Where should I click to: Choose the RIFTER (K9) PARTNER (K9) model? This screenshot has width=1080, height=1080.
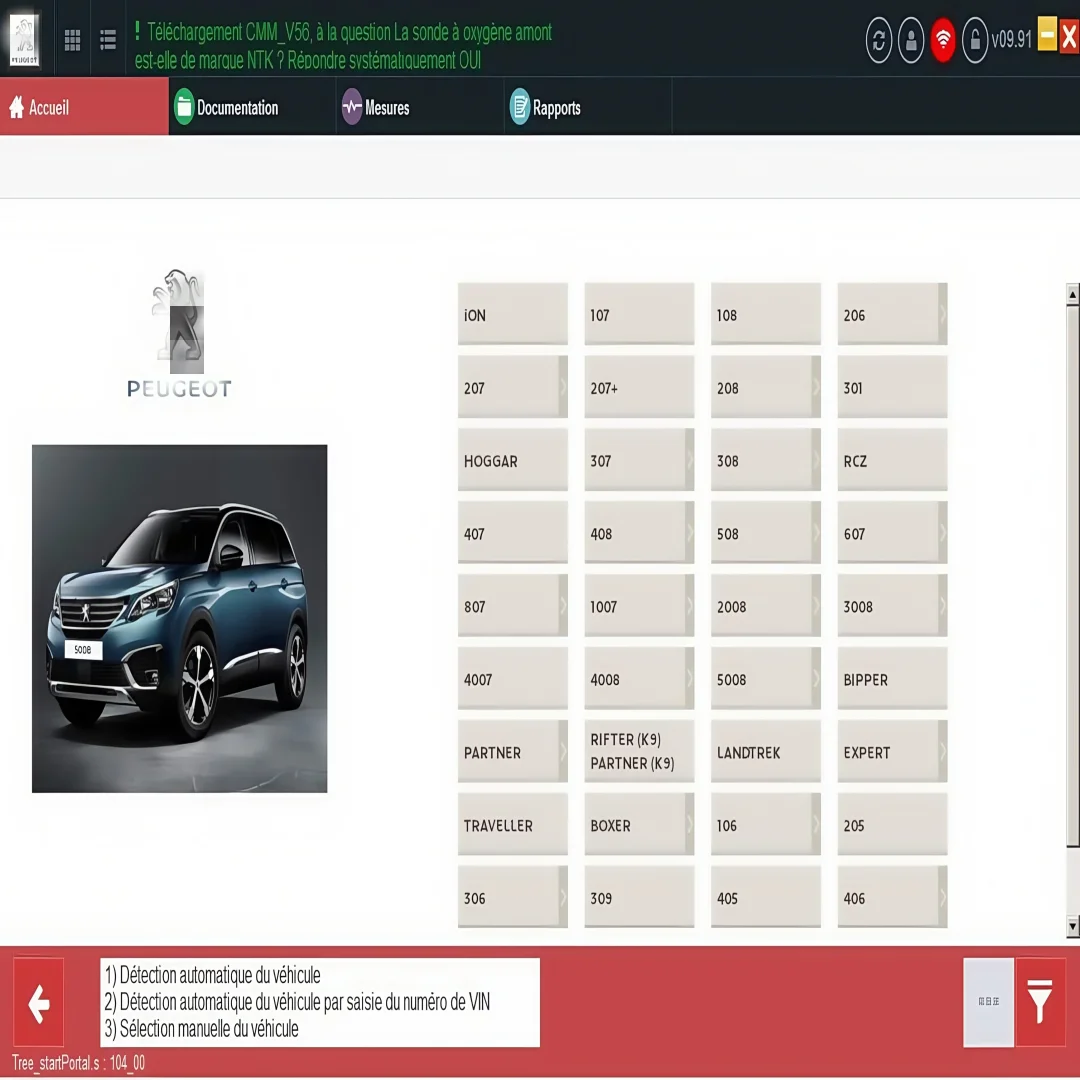point(639,751)
